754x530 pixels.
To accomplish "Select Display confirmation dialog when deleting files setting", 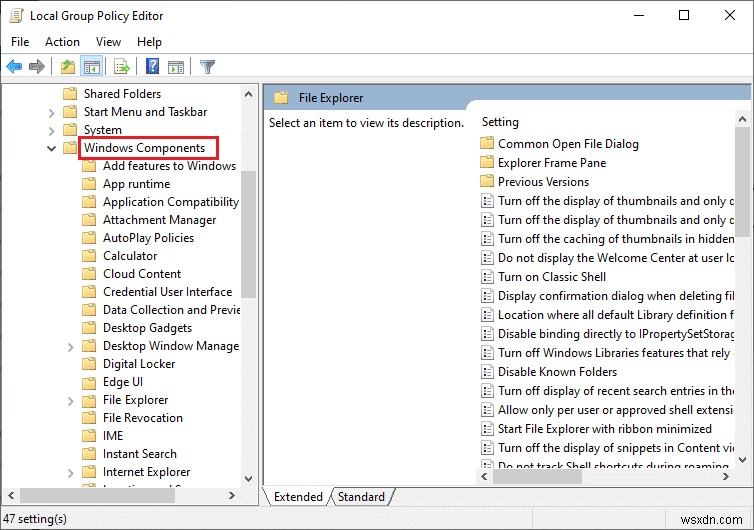I will pyautogui.click(x=616, y=295).
